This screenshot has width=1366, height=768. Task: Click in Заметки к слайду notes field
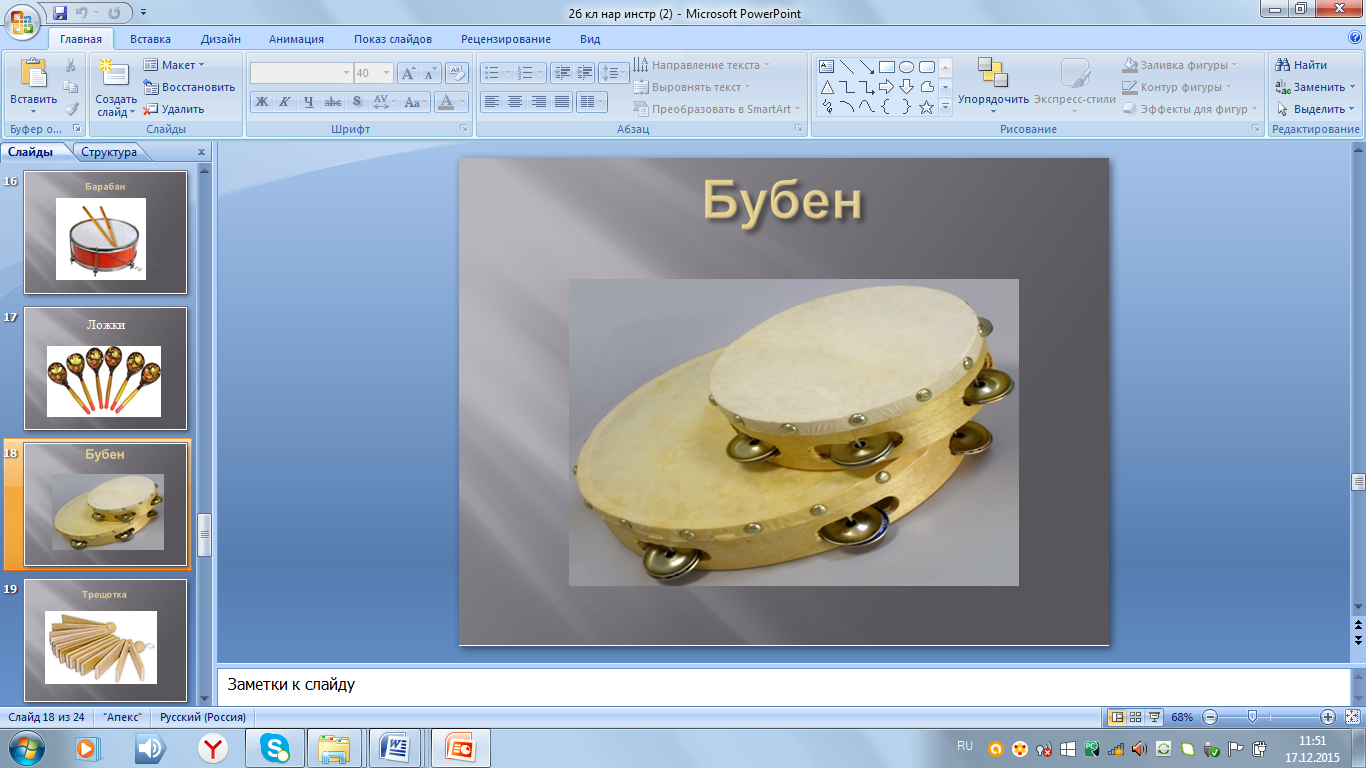click(x=783, y=686)
